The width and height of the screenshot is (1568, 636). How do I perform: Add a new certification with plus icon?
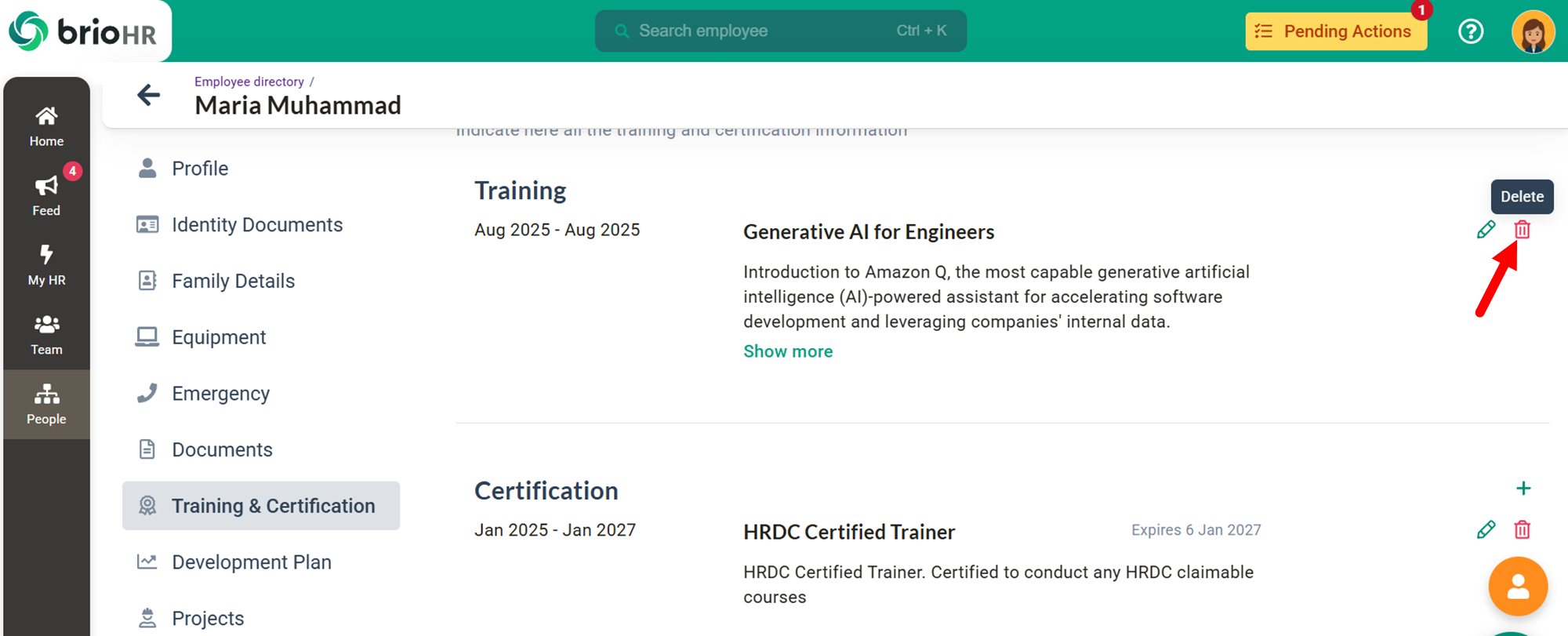[x=1523, y=489]
